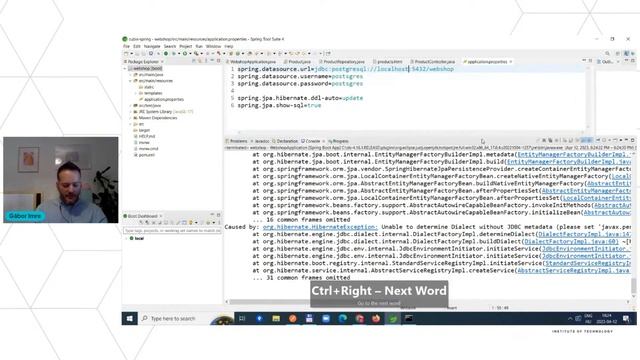
Task: Open the Navigate menu
Action: pyautogui.click(x=152, y=47)
